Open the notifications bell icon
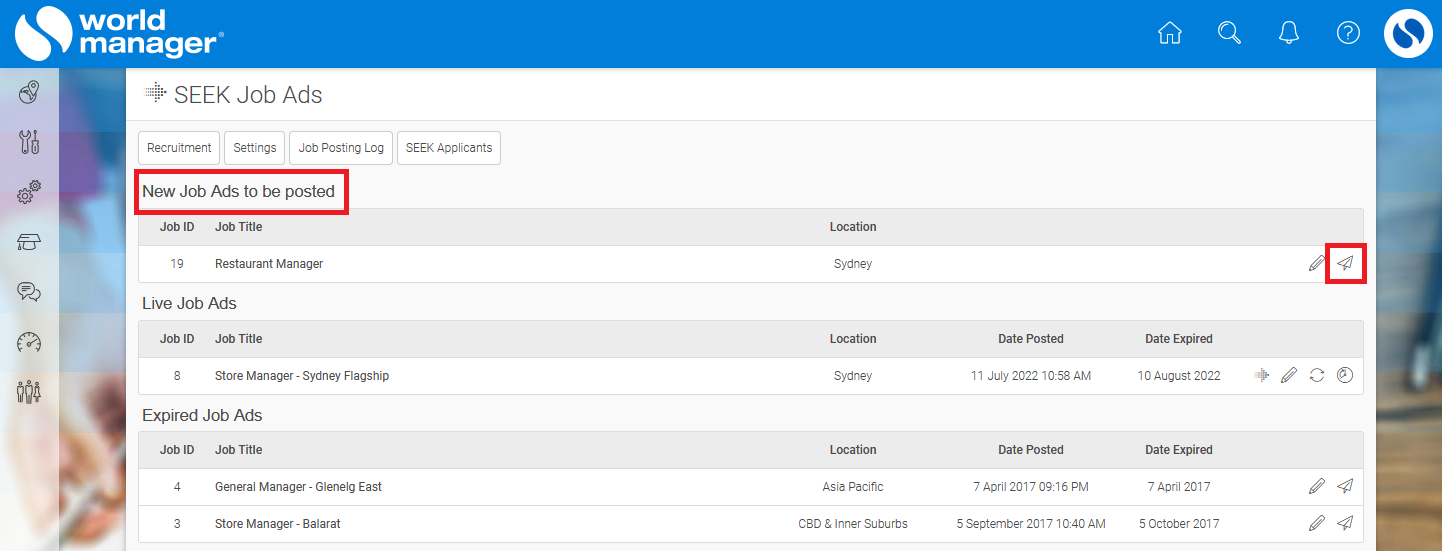 click(x=1289, y=33)
